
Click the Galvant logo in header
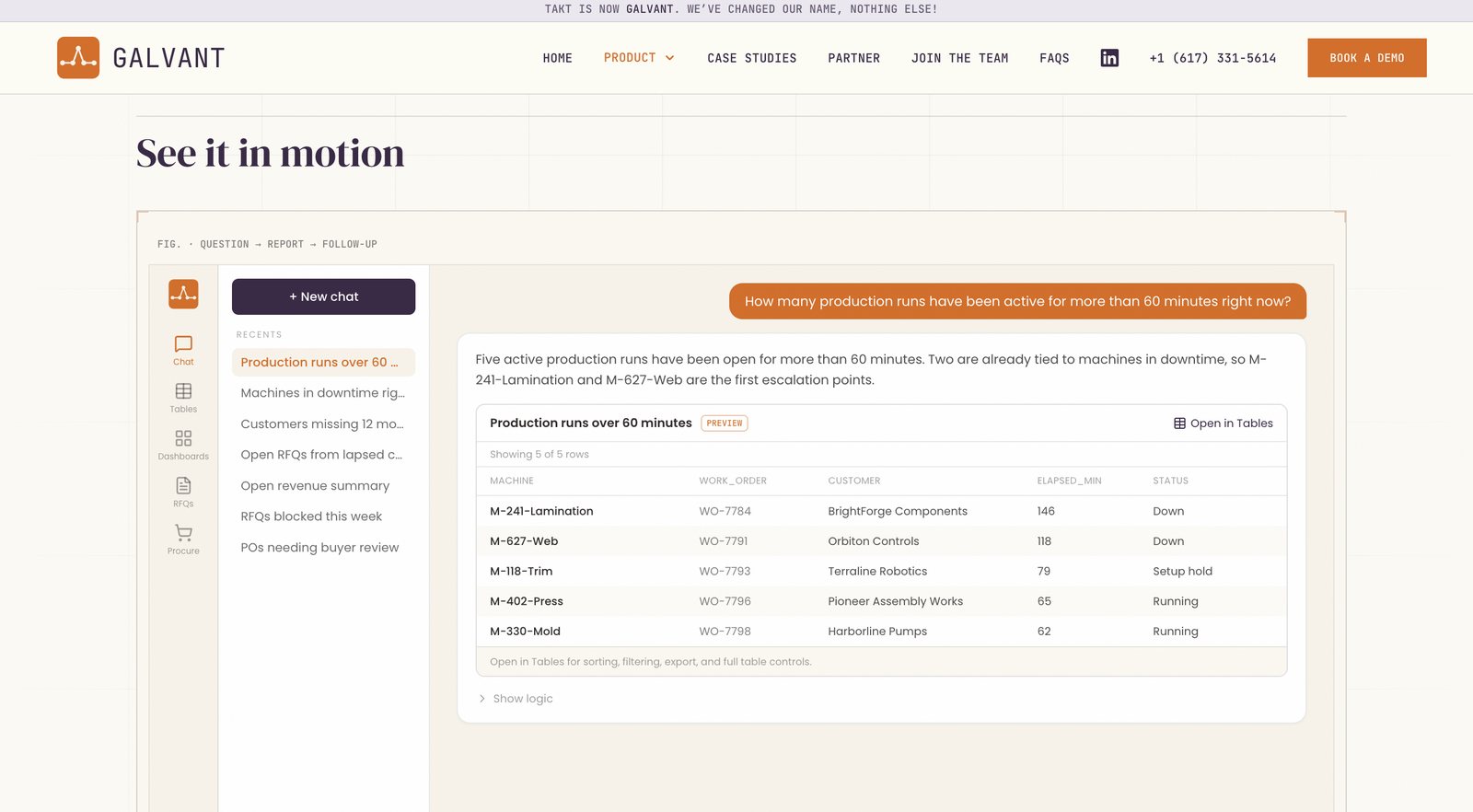pos(141,58)
